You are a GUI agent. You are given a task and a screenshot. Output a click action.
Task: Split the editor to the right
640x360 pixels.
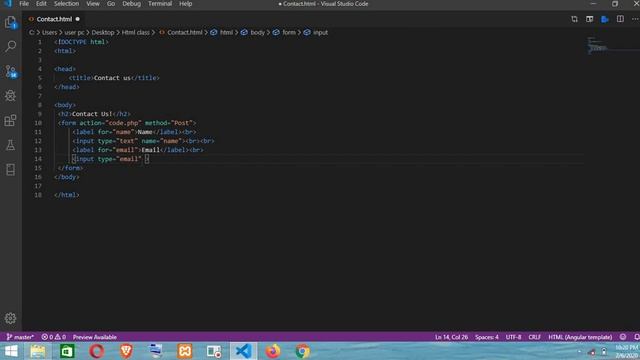(620, 19)
